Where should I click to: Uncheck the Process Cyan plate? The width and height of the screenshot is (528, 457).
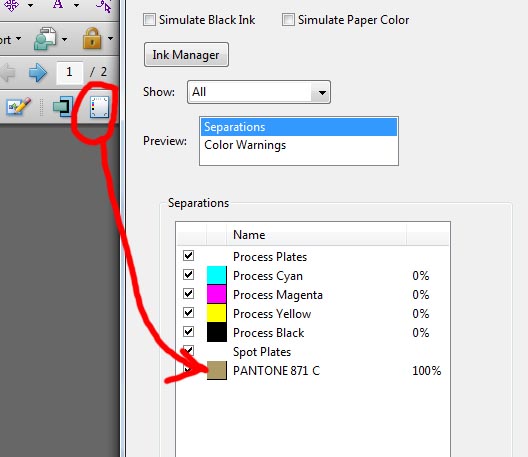tap(189, 274)
